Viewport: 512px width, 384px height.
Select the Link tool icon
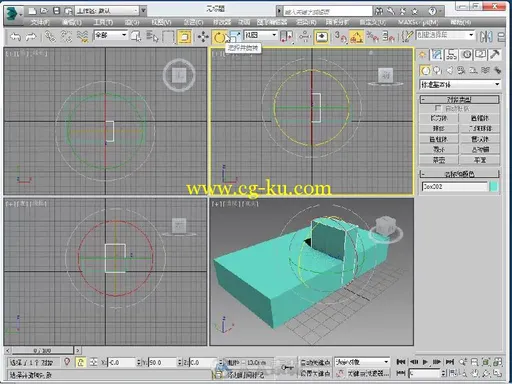pos(50,36)
